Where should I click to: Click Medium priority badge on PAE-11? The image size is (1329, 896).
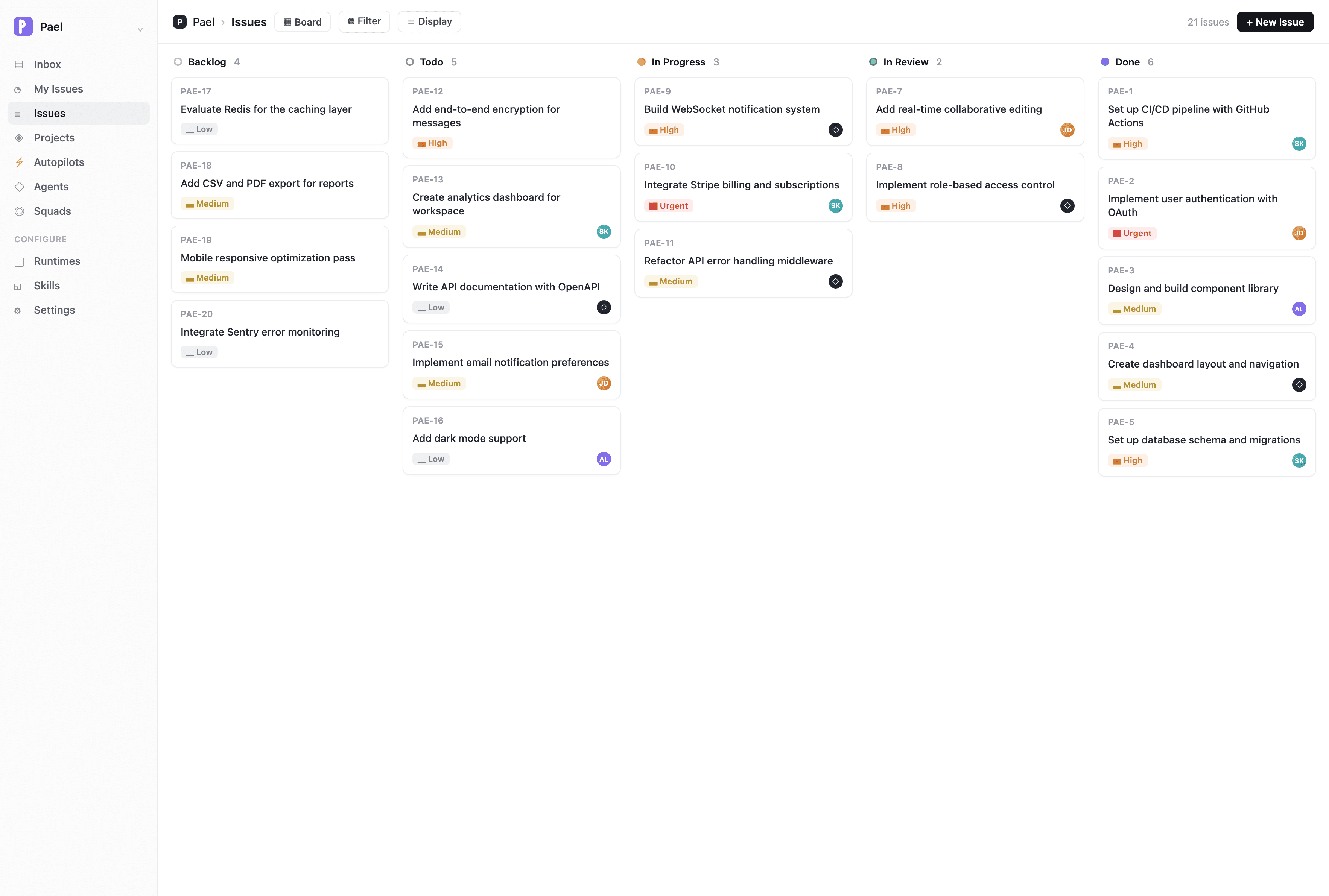click(671, 281)
